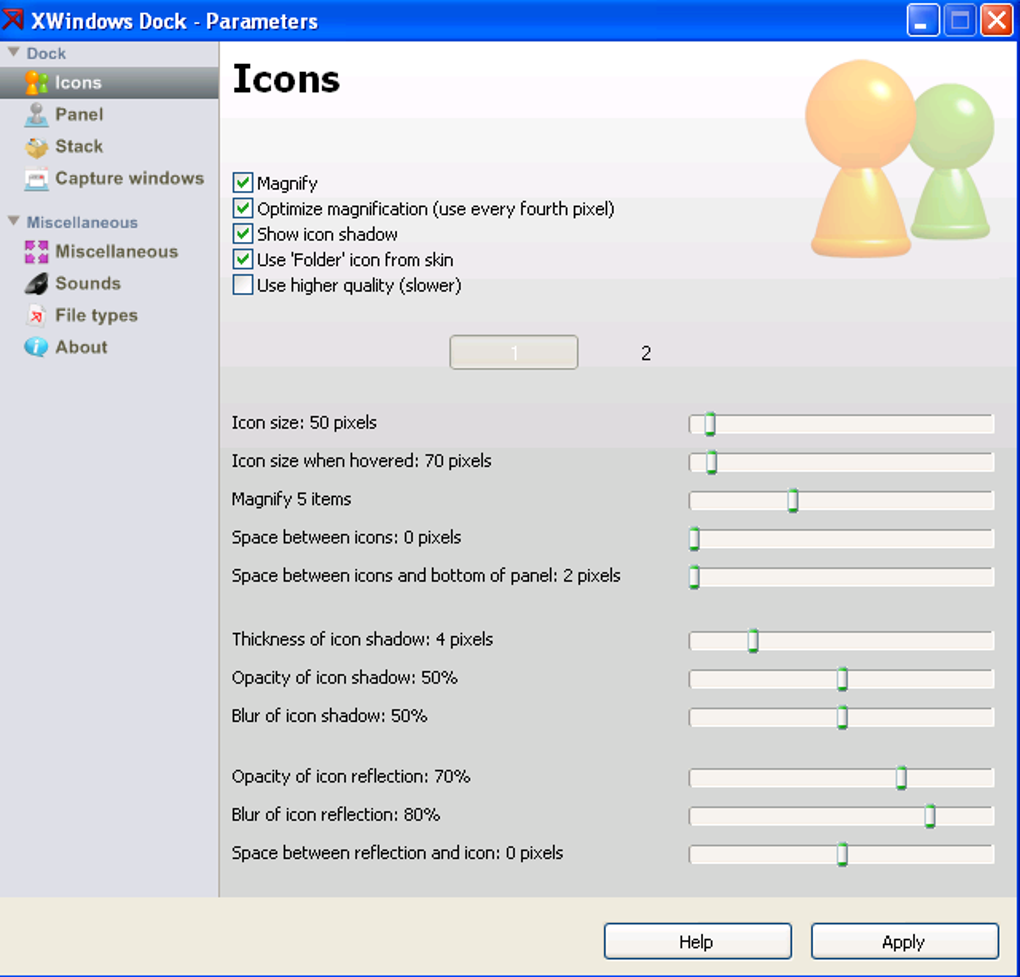Select settings page 1
This screenshot has width=1020, height=977.
pyautogui.click(x=513, y=352)
